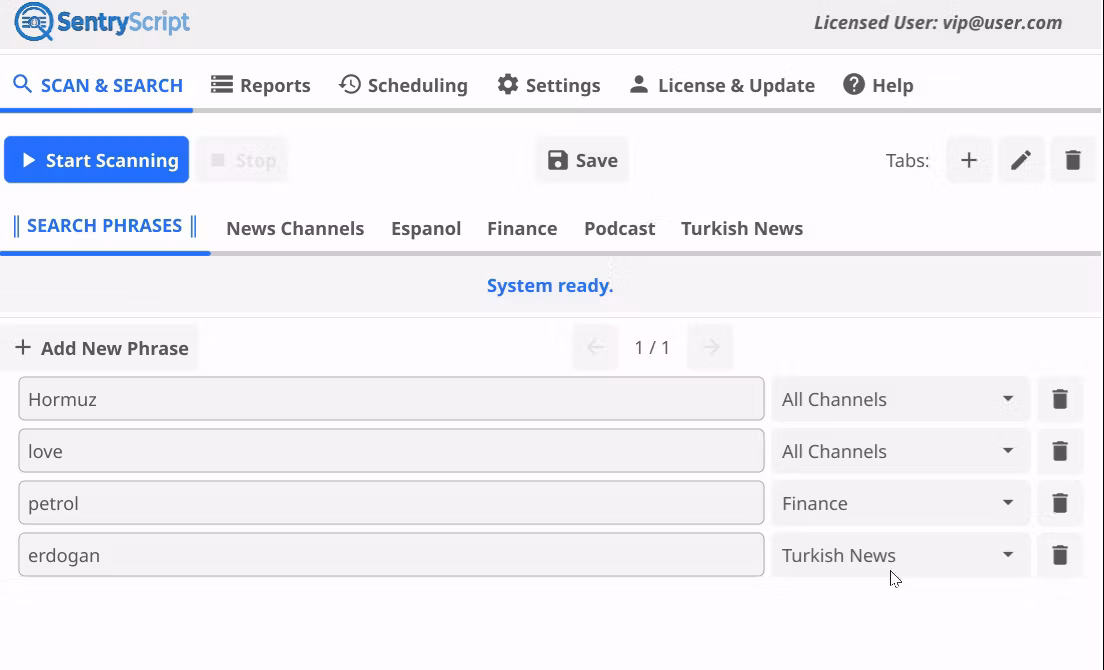This screenshot has width=1104, height=670.
Task: Open the Reports menu
Action: coord(260,85)
